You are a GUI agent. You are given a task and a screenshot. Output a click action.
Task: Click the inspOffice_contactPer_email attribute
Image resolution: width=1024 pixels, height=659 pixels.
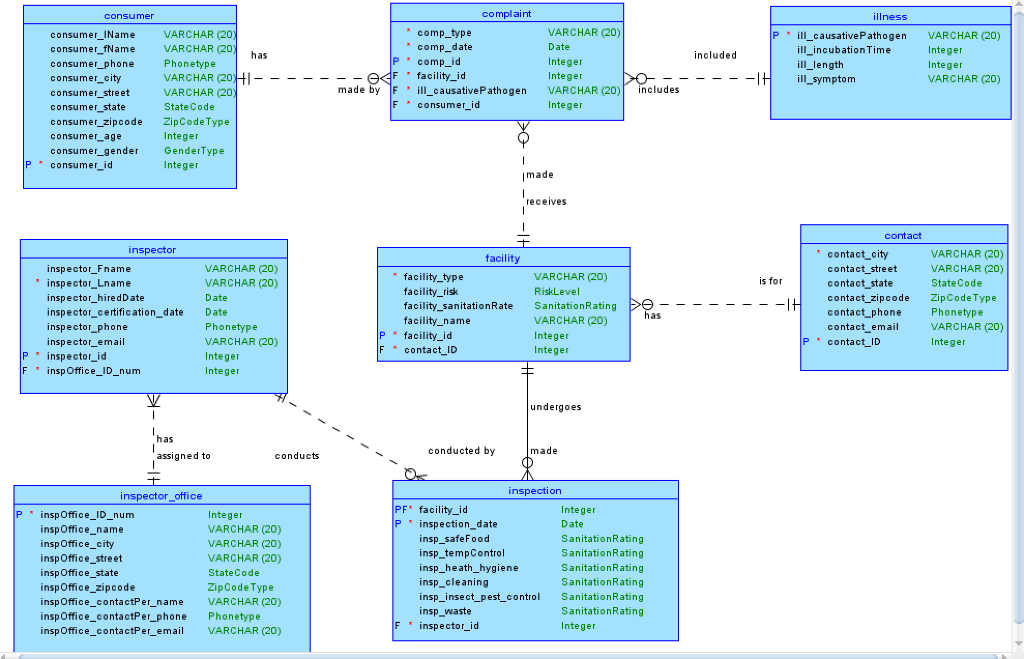coord(112,631)
